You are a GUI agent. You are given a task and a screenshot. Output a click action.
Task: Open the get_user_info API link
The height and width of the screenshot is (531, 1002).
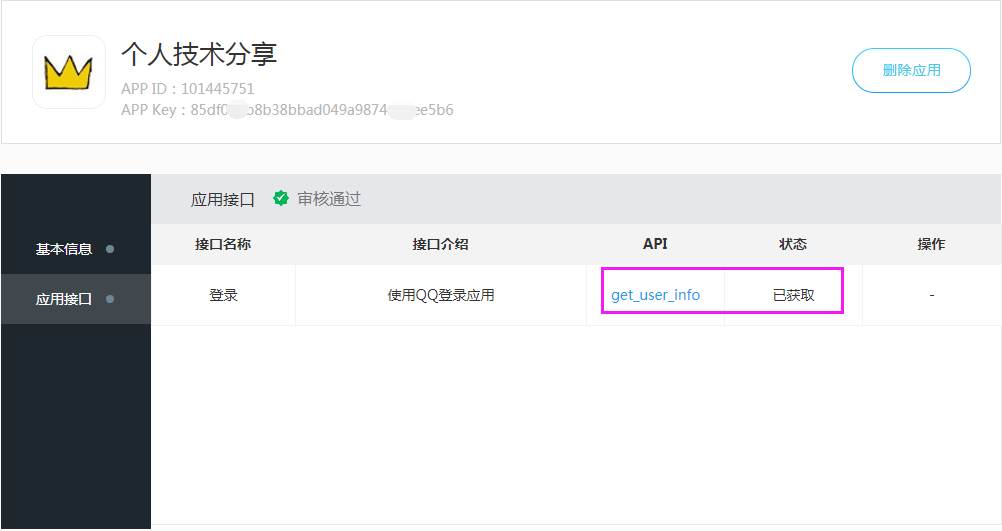point(656,295)
